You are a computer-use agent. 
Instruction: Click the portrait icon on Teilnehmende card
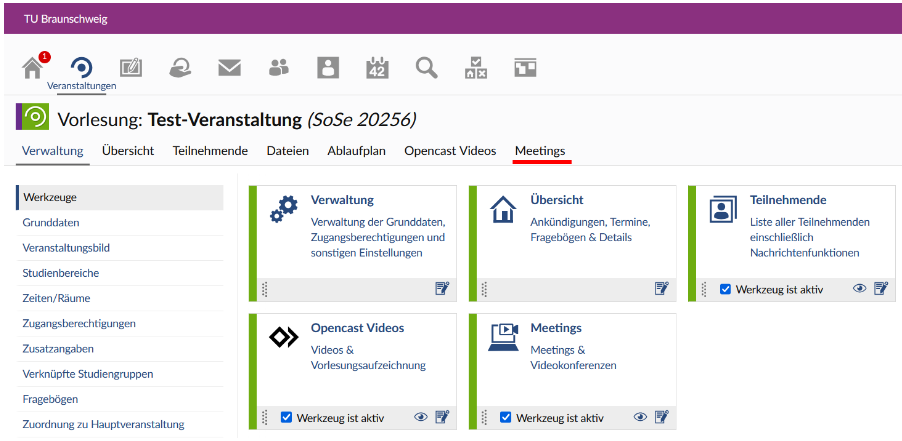coord(723,209)
